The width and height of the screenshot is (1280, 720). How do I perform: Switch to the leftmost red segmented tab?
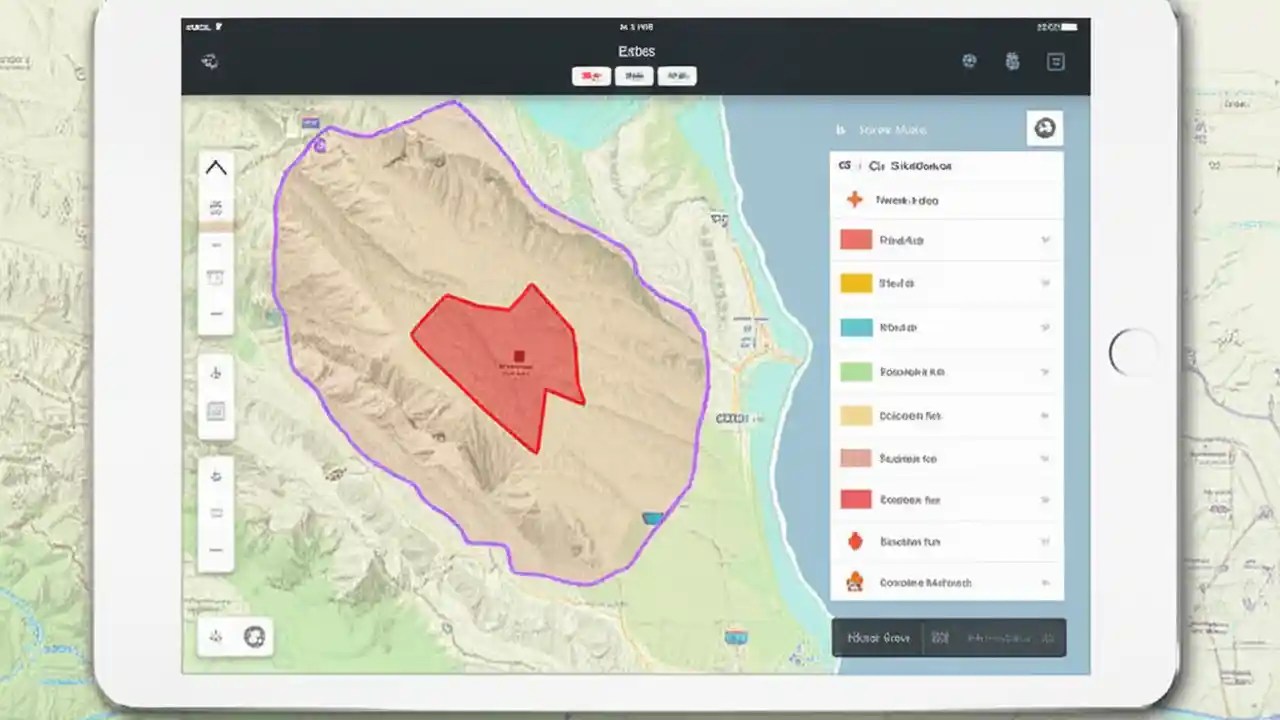[x=591, y=75]
